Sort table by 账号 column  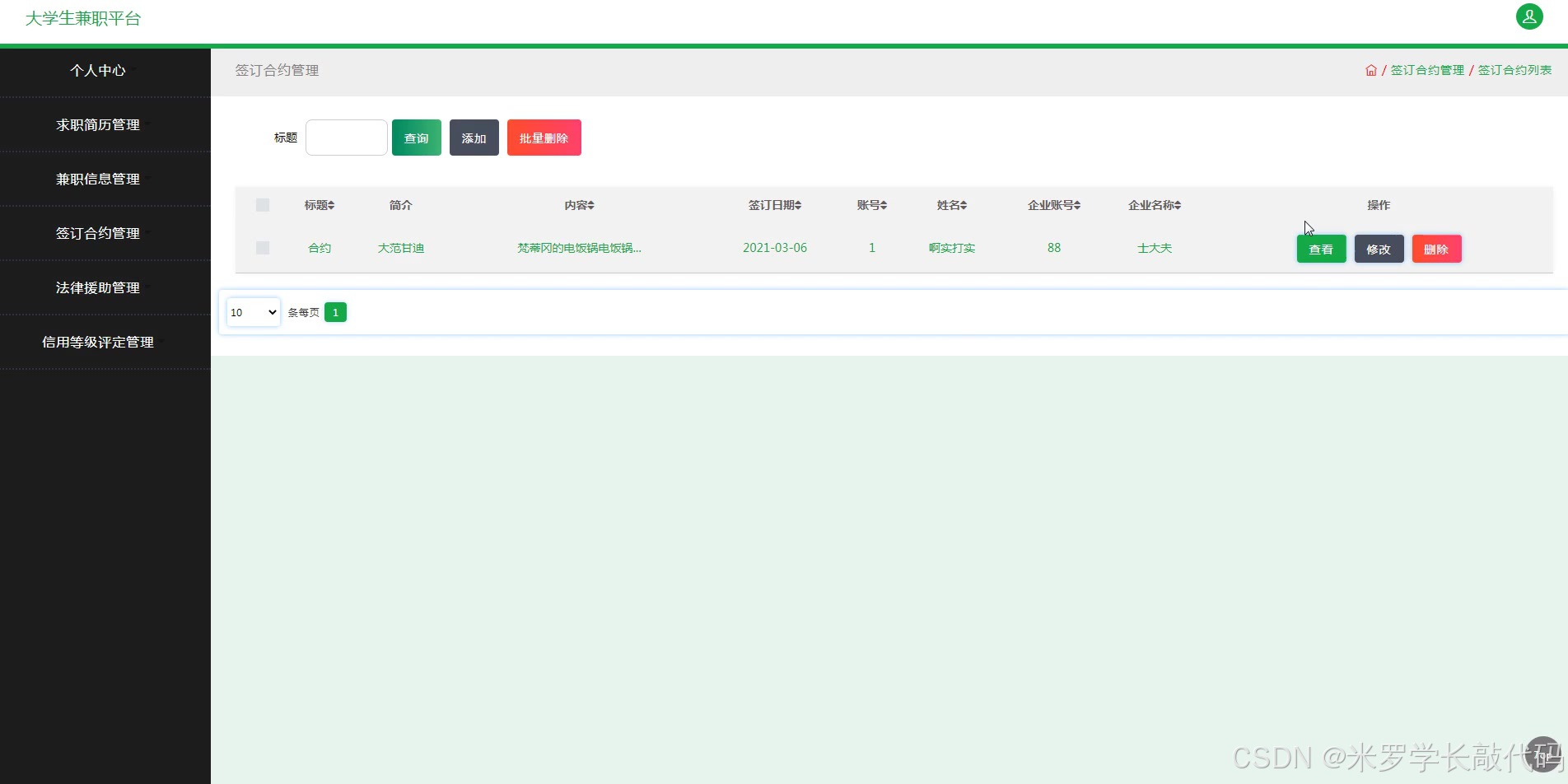(872, 205)
